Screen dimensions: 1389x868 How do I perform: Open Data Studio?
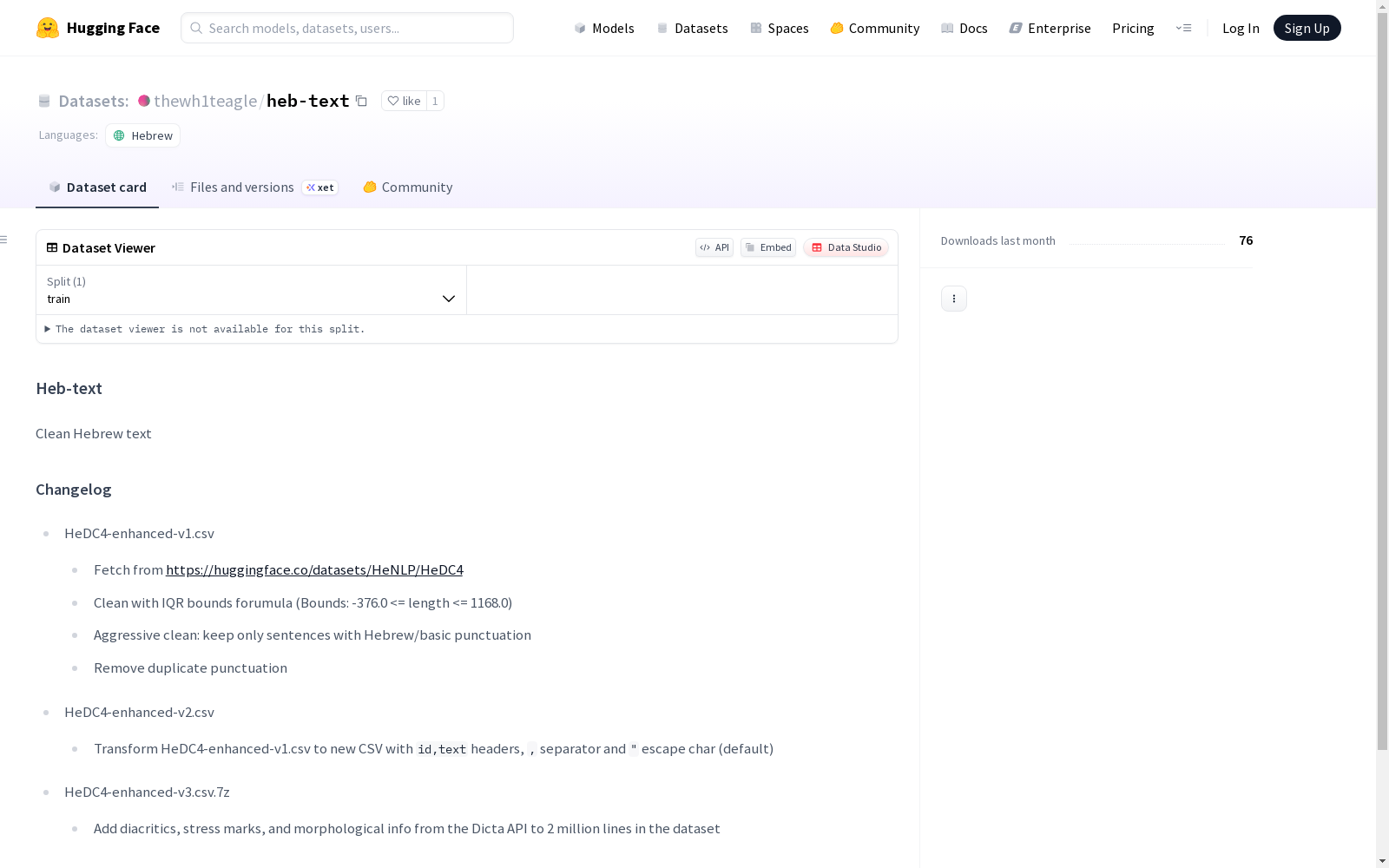coord(846,247)
